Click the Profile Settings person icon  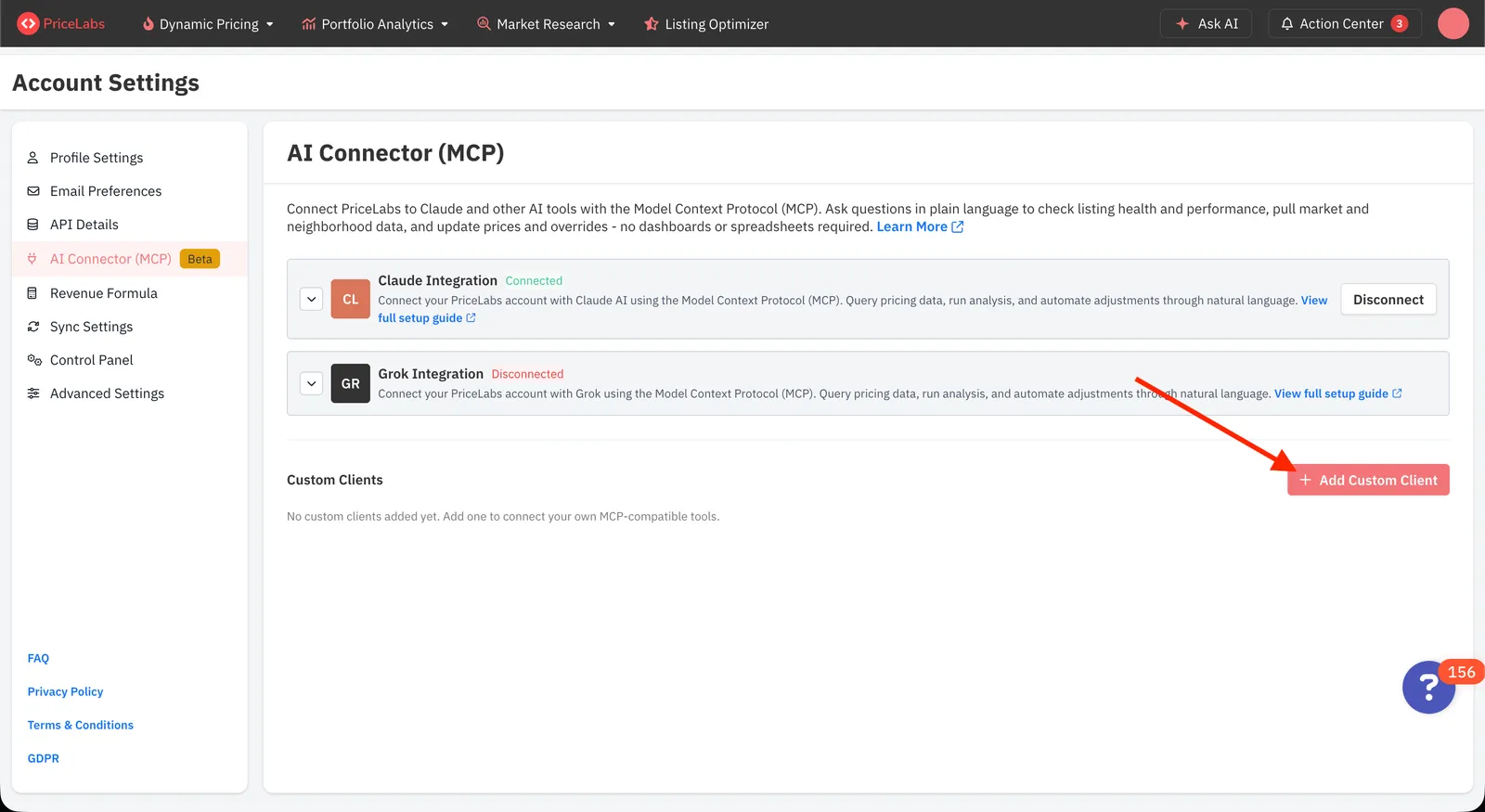pyautogui.click(x=33, y=158)
